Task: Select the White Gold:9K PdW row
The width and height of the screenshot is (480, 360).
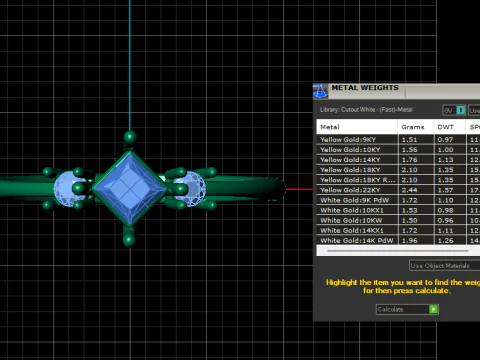Action: [x=398, y=200]
